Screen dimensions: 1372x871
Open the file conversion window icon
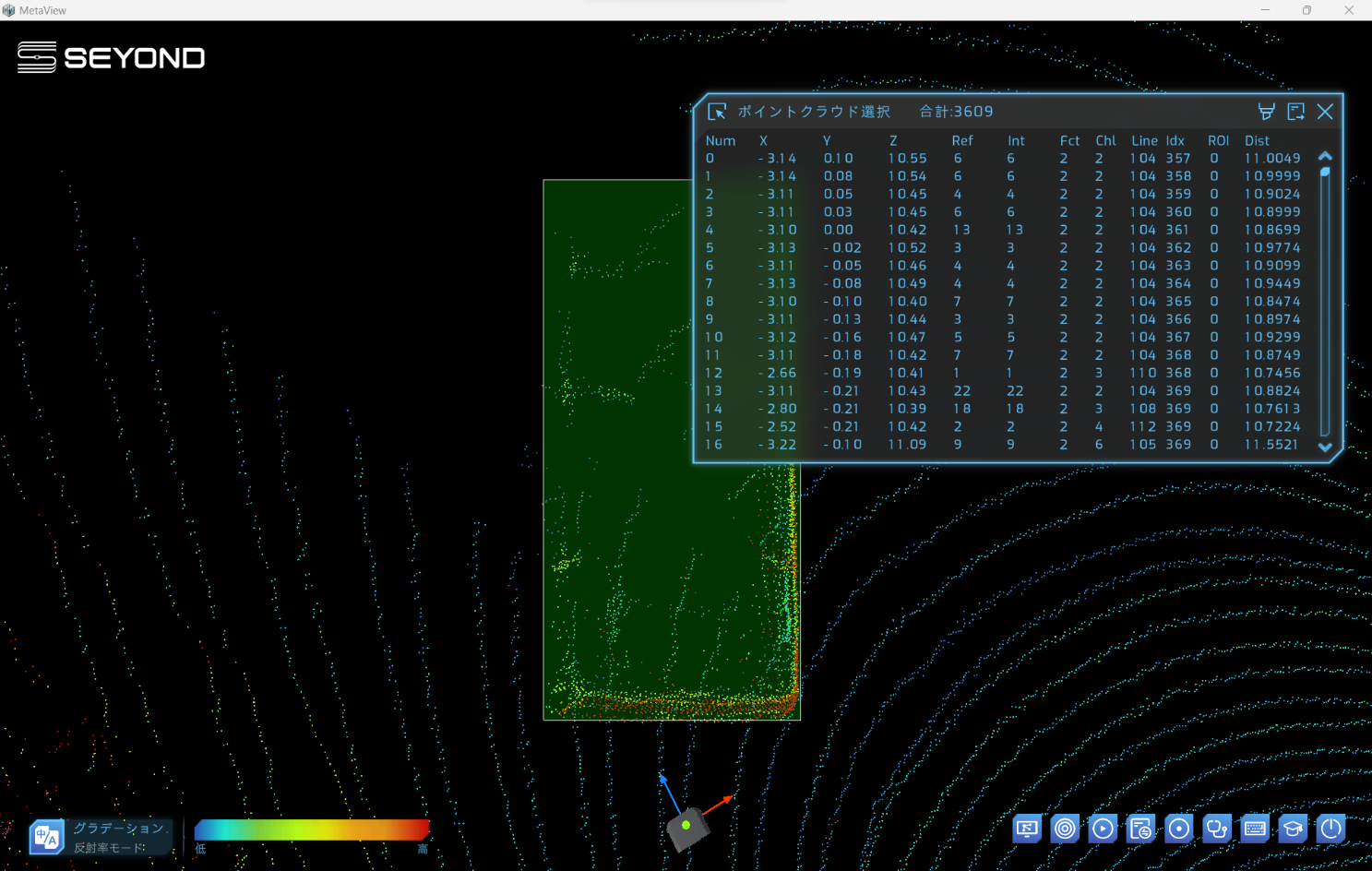(1140, 829)
